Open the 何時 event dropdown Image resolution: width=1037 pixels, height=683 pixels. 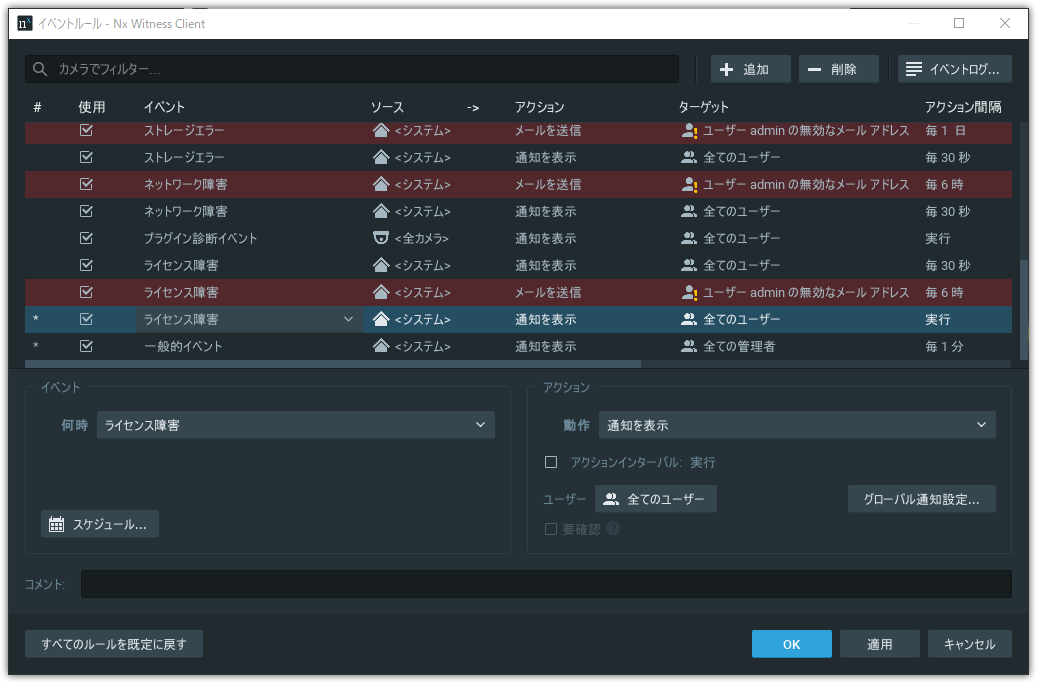(296, 425)
